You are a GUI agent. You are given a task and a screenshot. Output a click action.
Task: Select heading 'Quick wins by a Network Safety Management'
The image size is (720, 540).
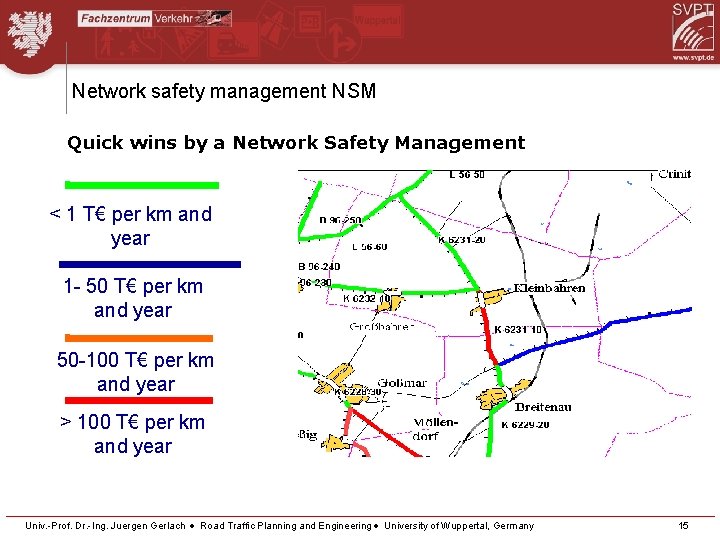[x=296, y=142]
